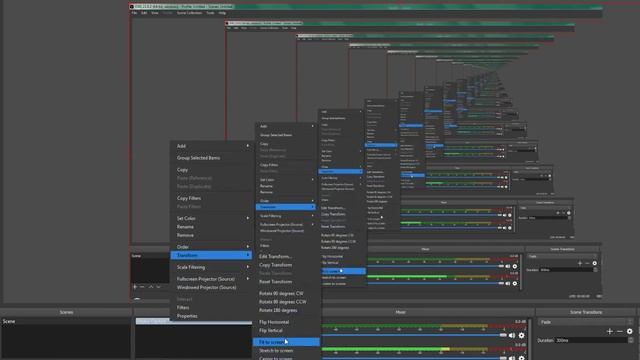Viewport: 640px width, 360px height.
Task: Choose Copy Transform in the large submenu
Action: coord(276,265)
